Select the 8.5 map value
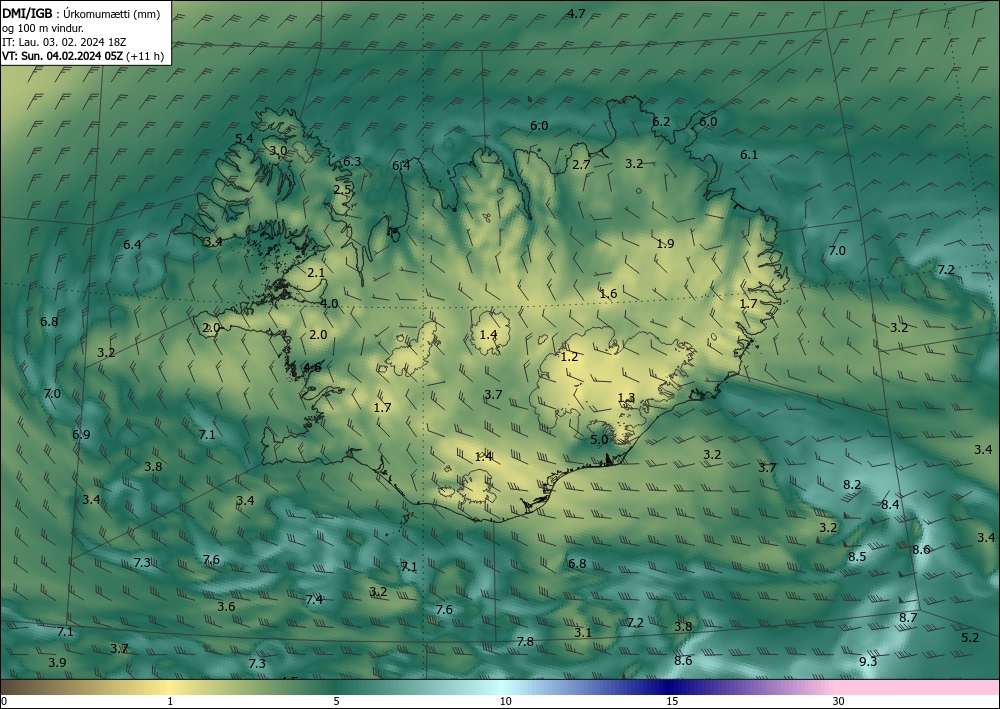 pyautogui.click(x=857, y=557)
